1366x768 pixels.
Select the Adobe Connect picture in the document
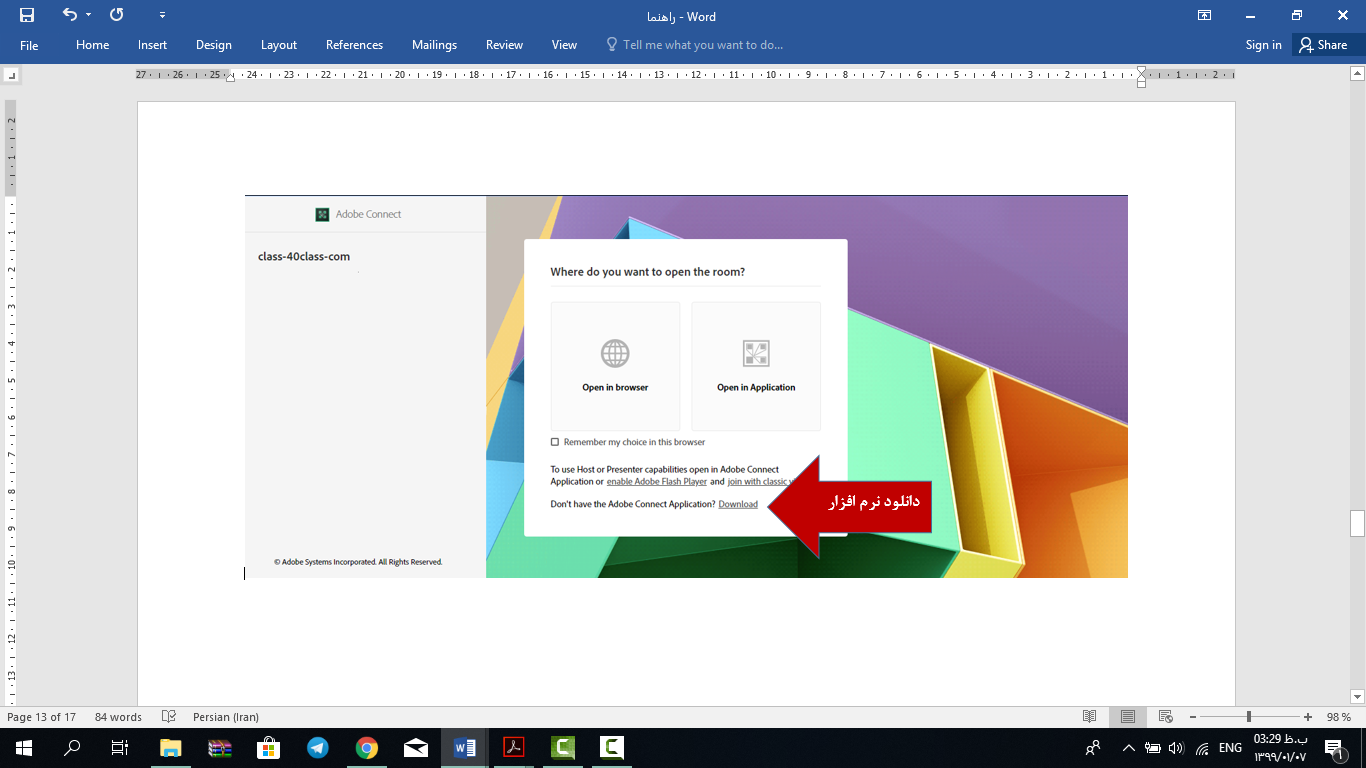[x=686, y=386]
